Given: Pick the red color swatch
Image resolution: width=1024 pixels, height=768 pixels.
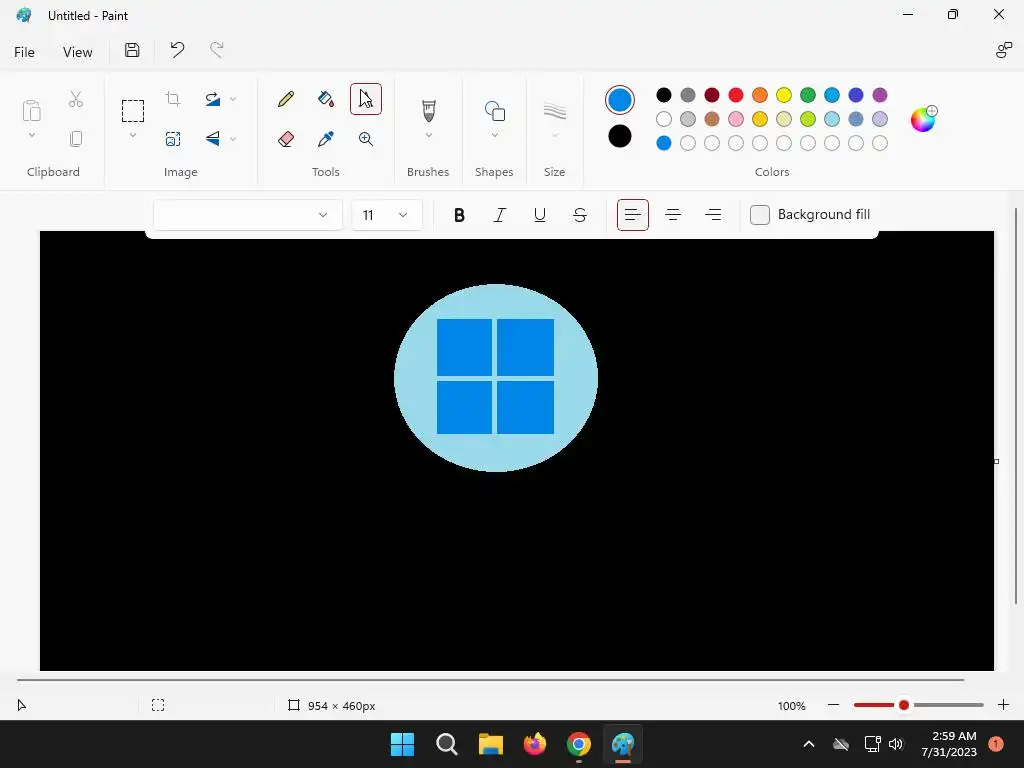Looking at the screenshot, I should coord(736,95).
